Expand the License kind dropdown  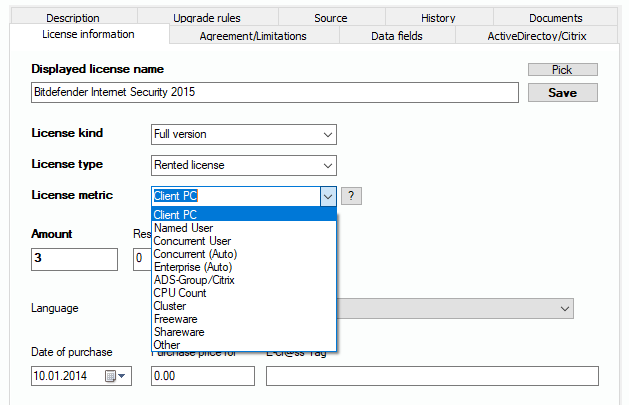pos(327,134)
